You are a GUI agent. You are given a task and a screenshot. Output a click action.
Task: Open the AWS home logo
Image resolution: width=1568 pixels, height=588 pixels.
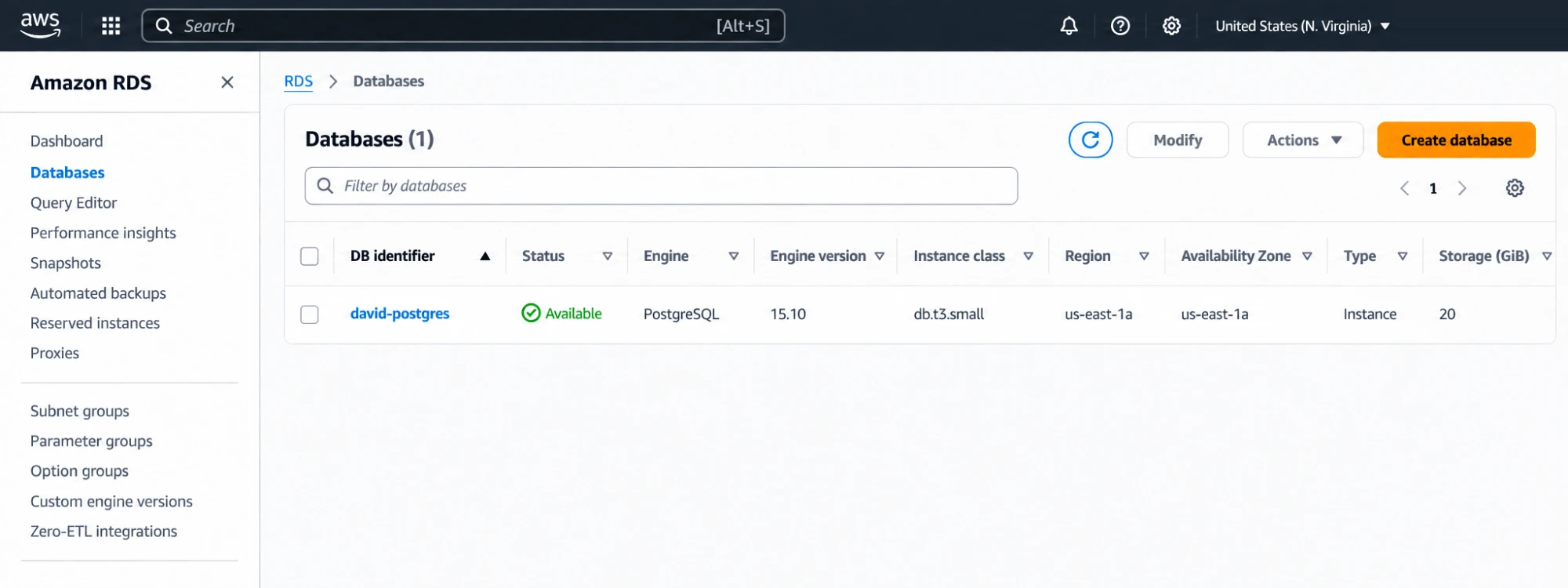40,25
